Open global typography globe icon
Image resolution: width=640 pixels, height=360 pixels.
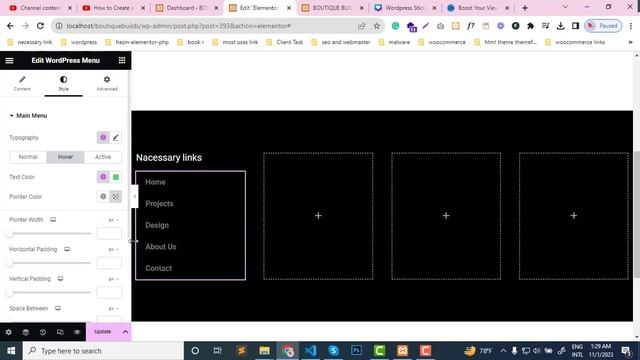pos(103,138)
